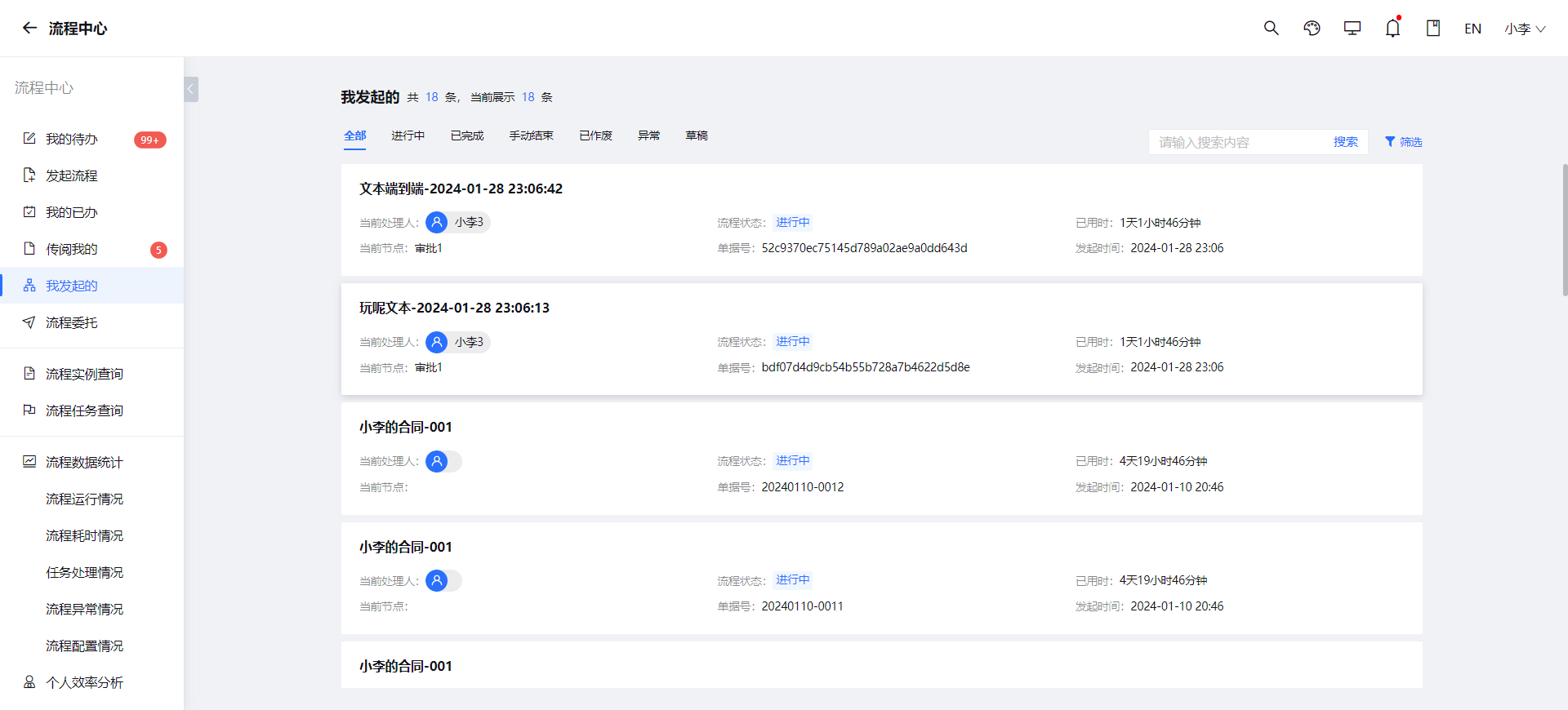
Task: Click 进行中 status tag in 玩呢文本 card
Action: [x=793, y=341]
